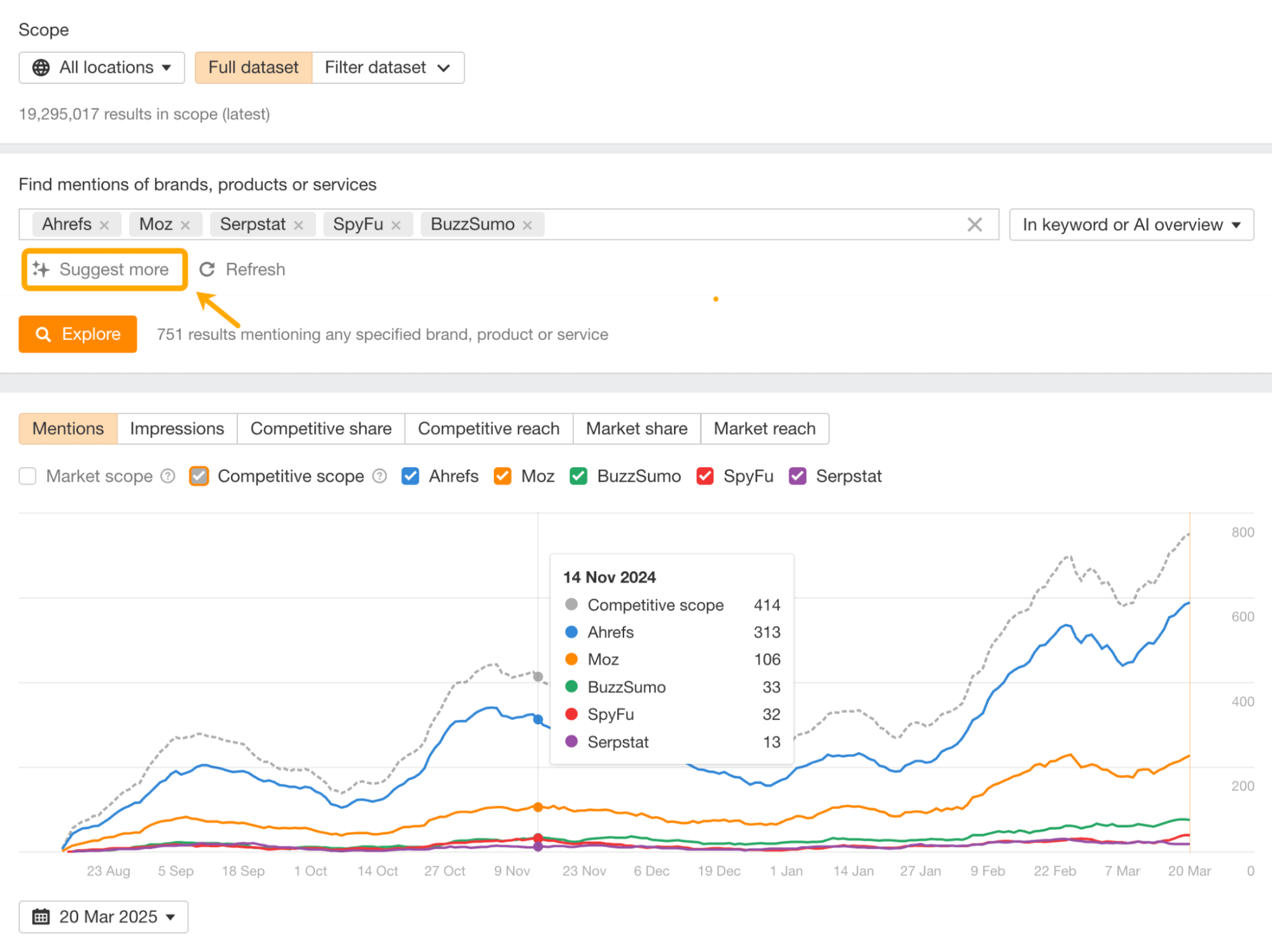Toggle the purple Serpstat color checkbox
The image size is (1272, 952).
(x=797, y=476)
